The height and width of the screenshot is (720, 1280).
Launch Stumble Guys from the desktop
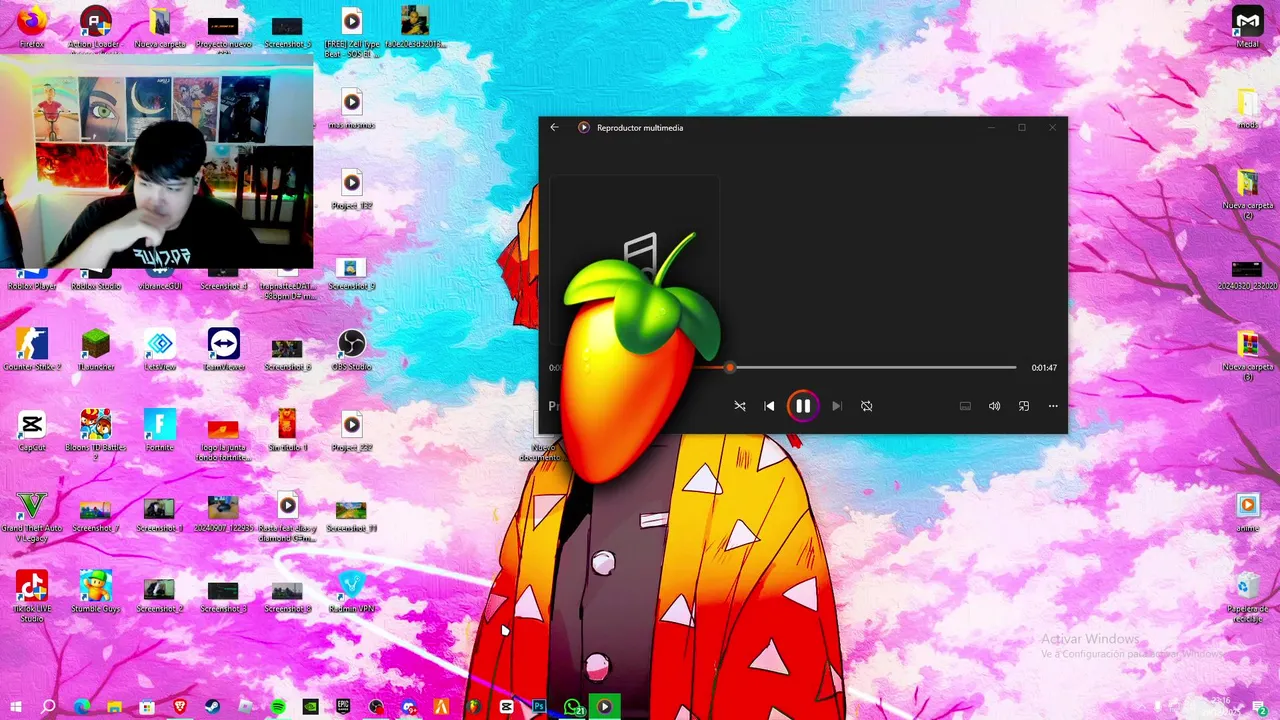pyautogui.click(x=96, y=592)
